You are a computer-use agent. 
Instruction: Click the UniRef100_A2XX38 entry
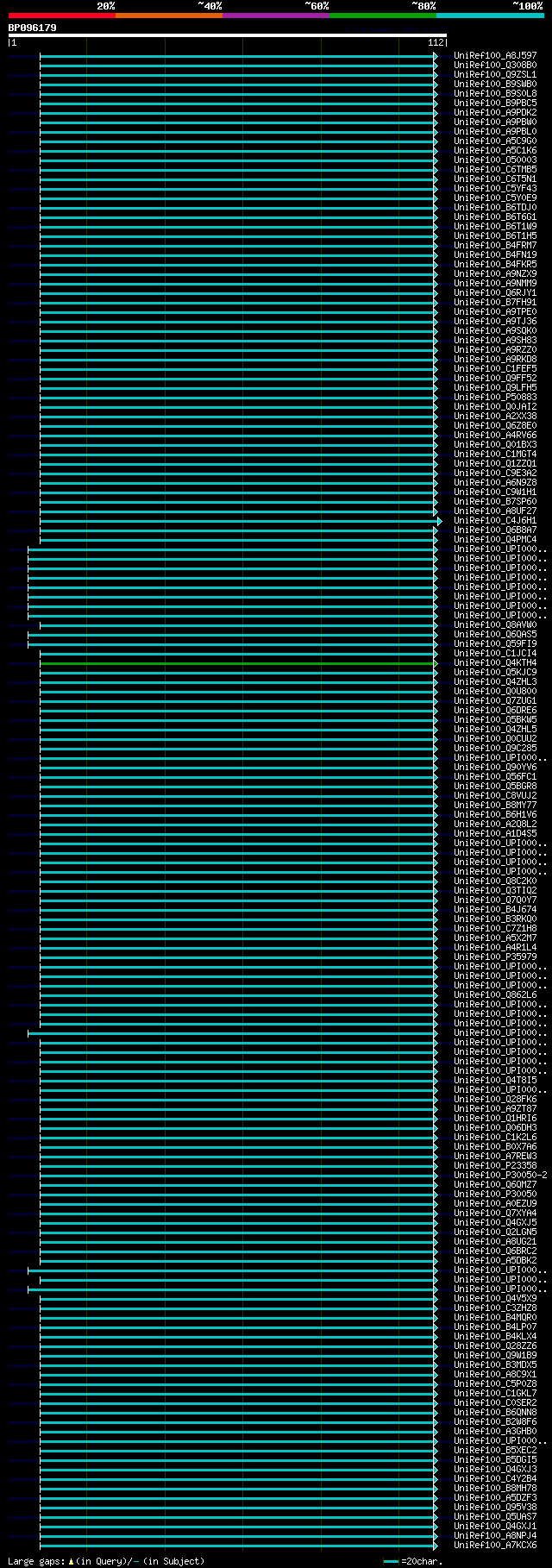(495, 416)
